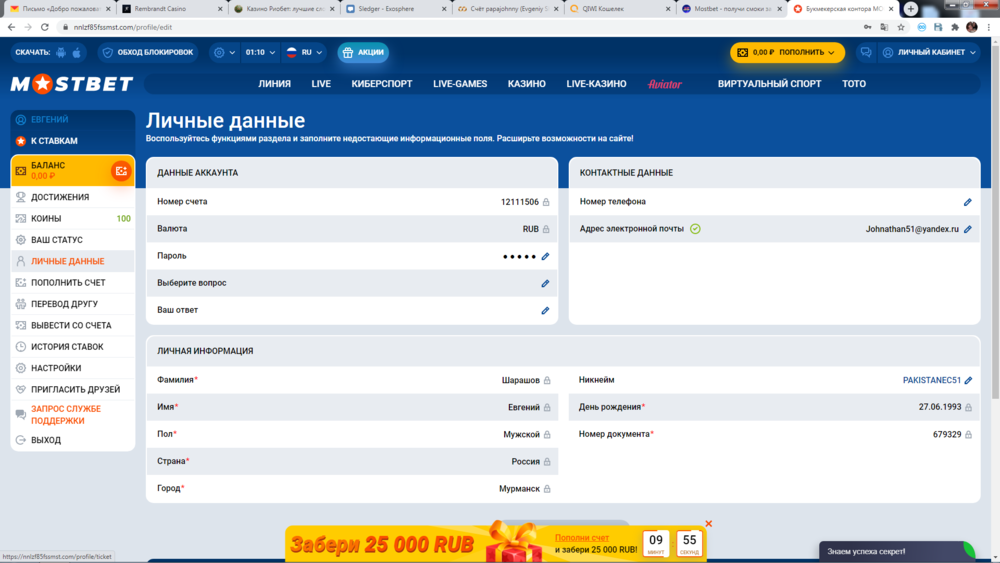Click the Евгений username in sidebar
Screen dimensions: 1000x563
(x=50, y=119)
